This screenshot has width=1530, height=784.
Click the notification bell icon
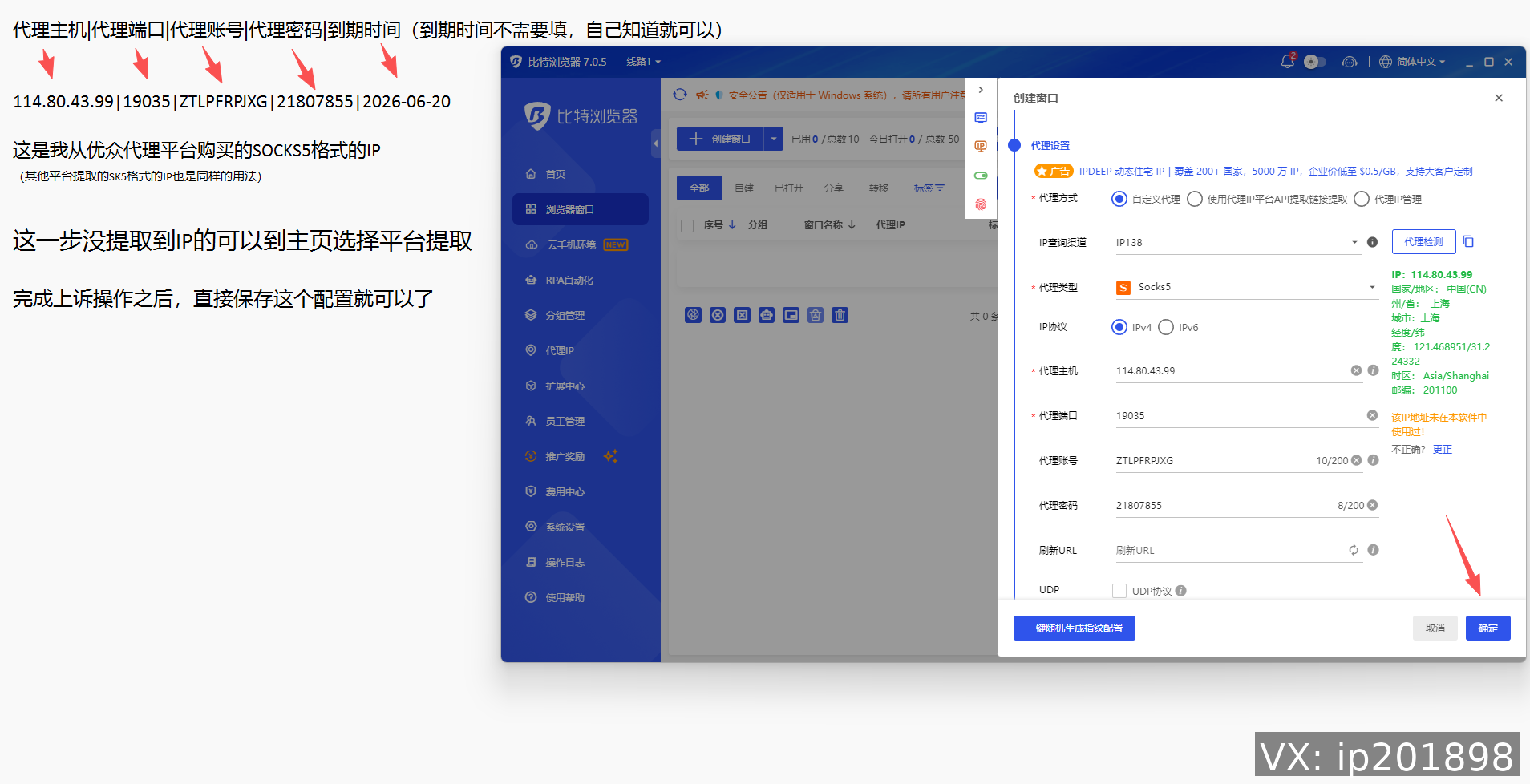[x=1287, y=62]
